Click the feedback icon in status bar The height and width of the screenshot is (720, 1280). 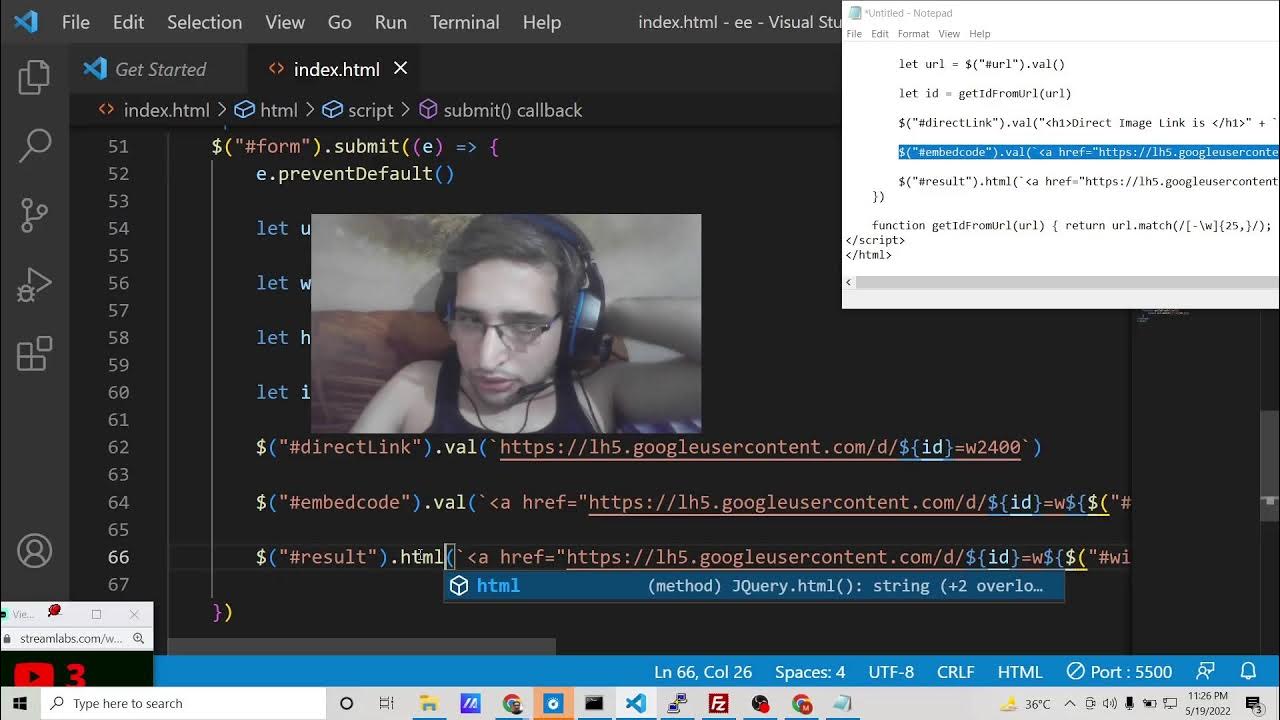click(x=1206, y=671)
